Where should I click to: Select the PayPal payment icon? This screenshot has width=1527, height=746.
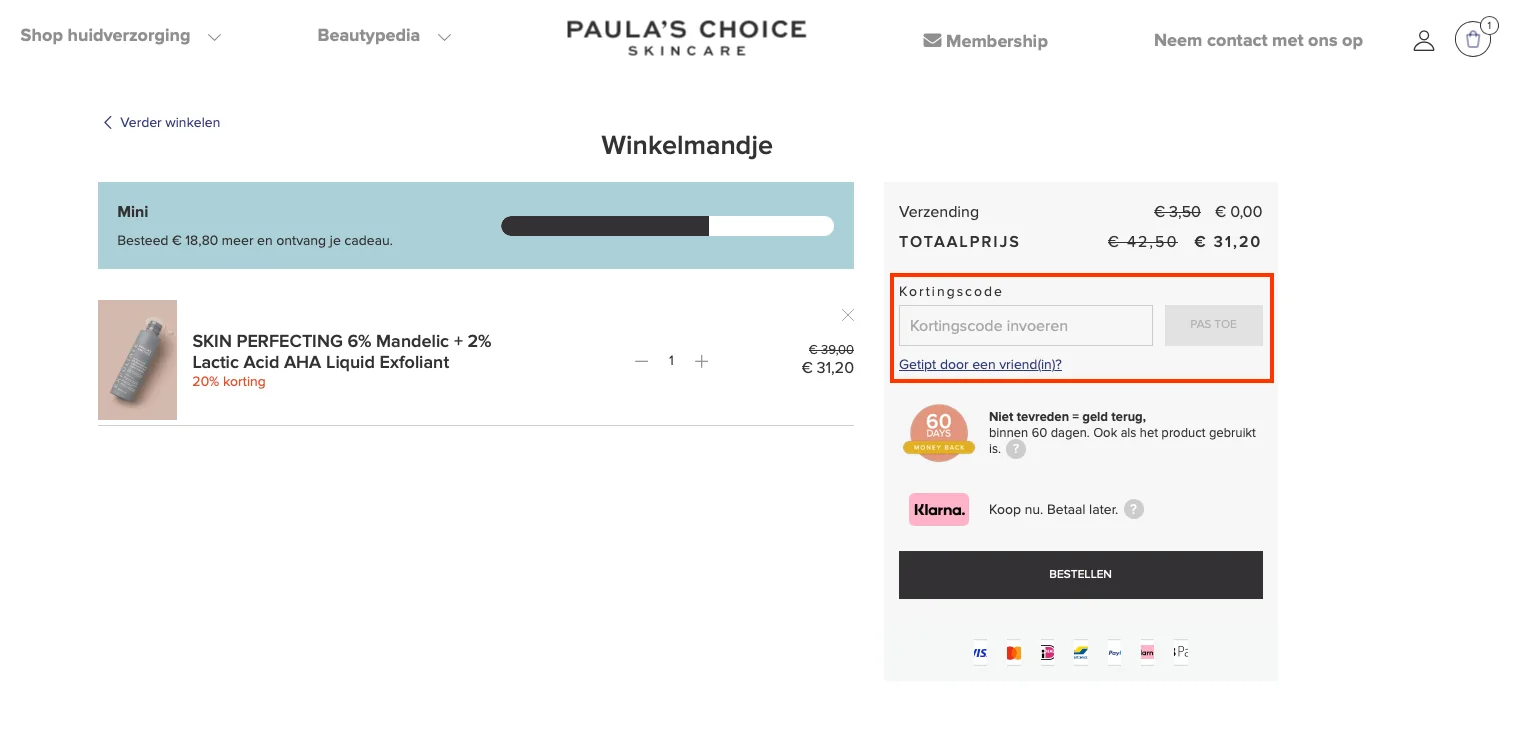coord(1114,652)
